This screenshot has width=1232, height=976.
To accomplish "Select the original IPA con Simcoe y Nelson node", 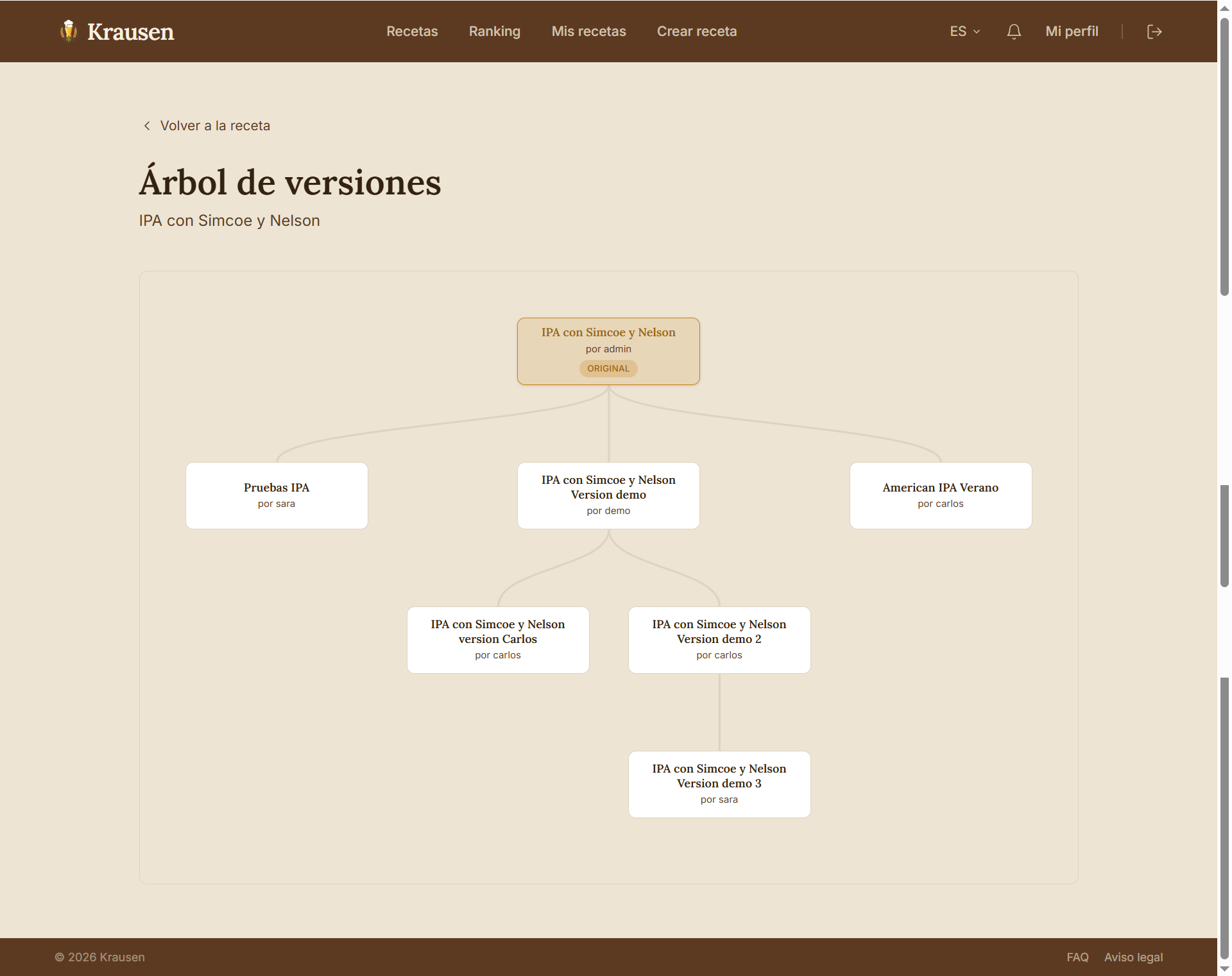I will coord(608,351).
